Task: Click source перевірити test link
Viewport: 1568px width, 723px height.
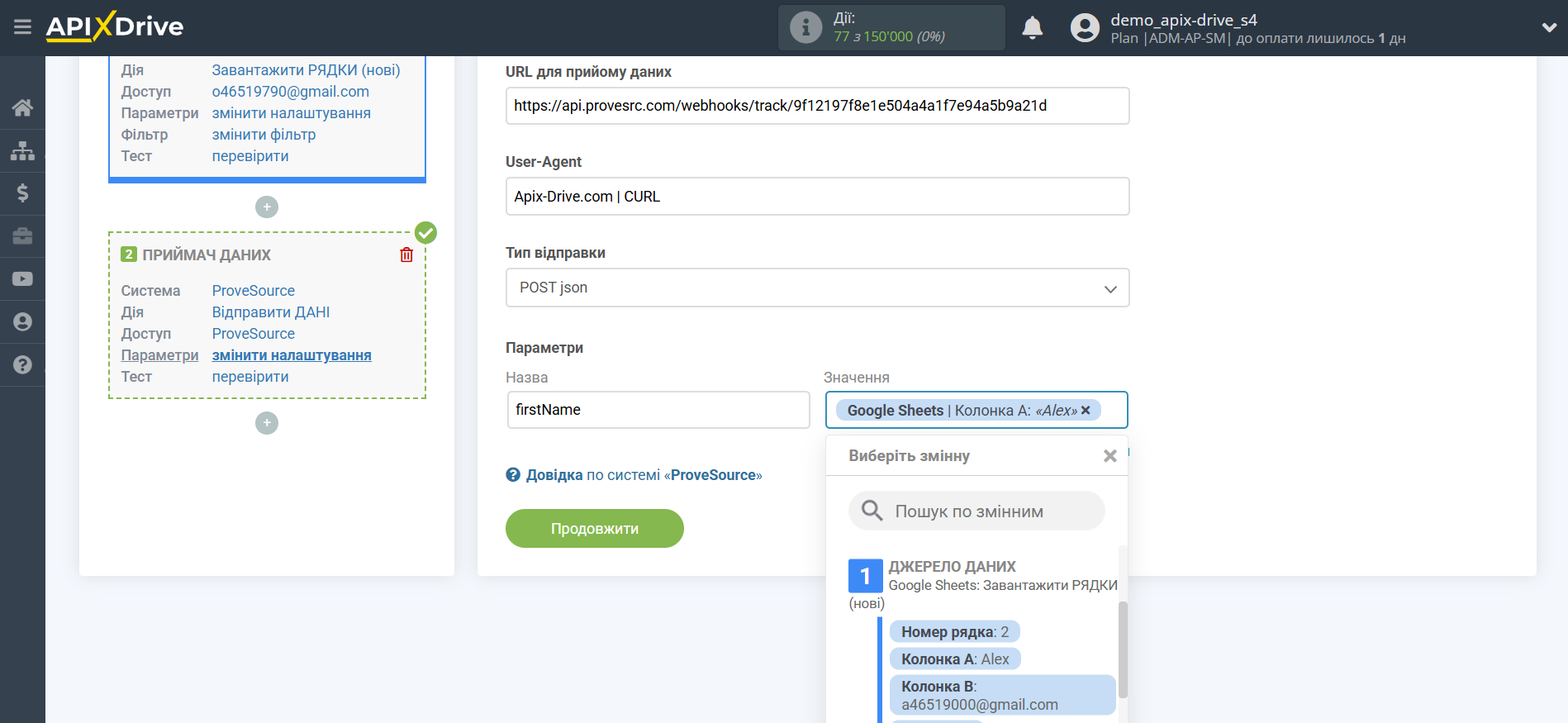Action: [250, 156]
